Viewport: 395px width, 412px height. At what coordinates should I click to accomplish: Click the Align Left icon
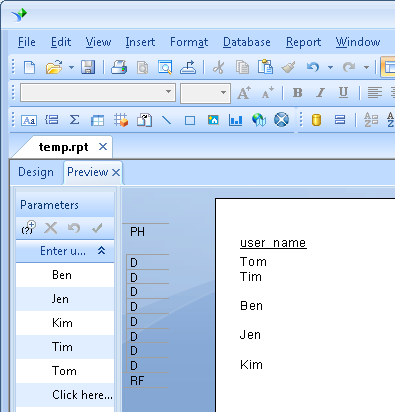click(375, 93)
